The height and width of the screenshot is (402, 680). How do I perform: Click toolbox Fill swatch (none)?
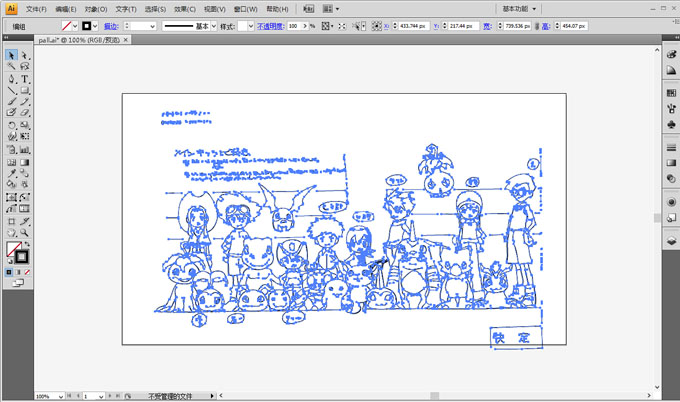[13, 249]
